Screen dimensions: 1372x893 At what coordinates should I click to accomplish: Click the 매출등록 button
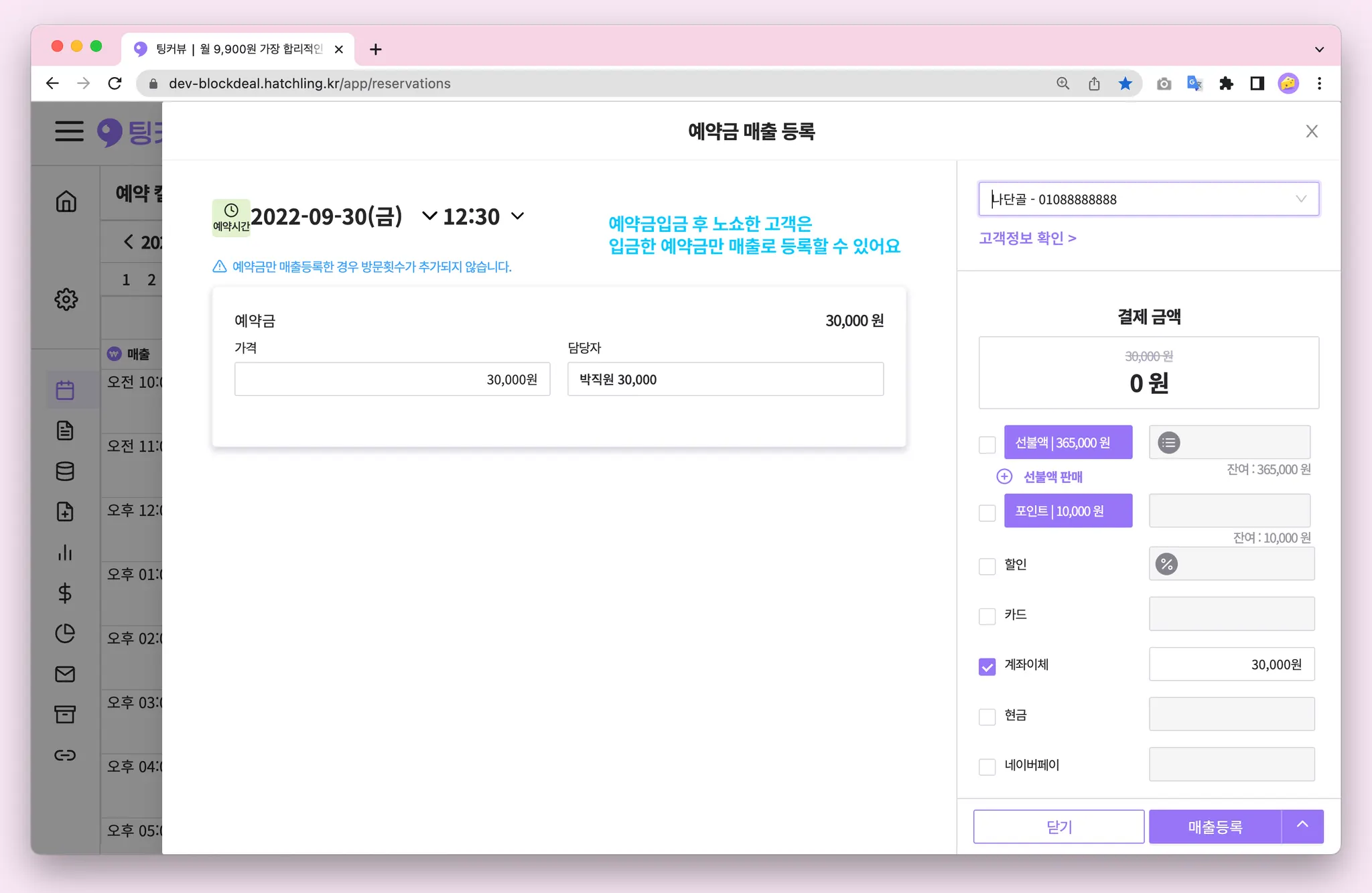pos(1215,827)
